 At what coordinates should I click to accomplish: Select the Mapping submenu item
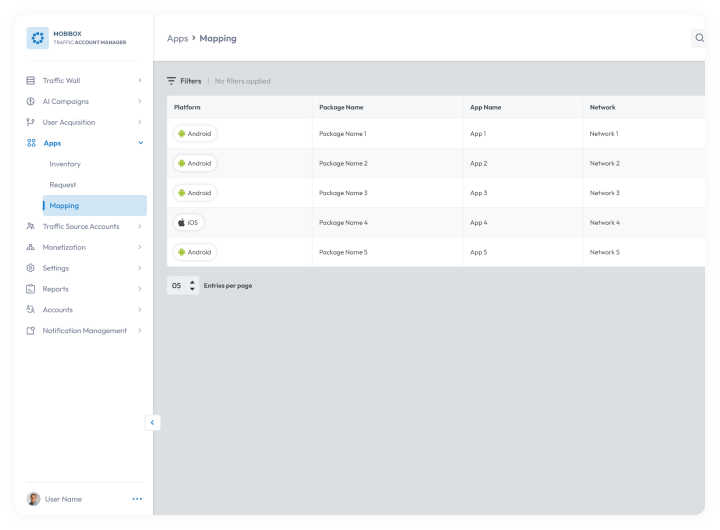point(95,205)
